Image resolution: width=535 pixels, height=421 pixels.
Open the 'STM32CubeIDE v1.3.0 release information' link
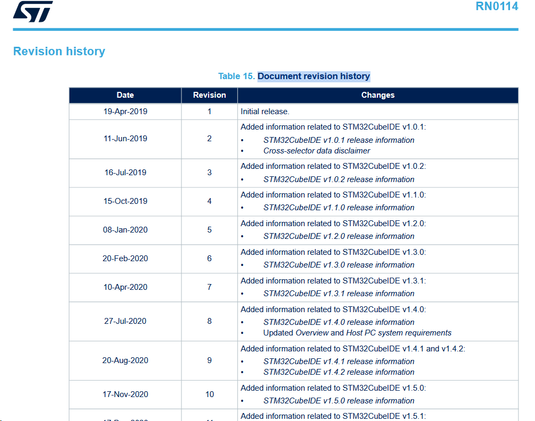[339, 265]
